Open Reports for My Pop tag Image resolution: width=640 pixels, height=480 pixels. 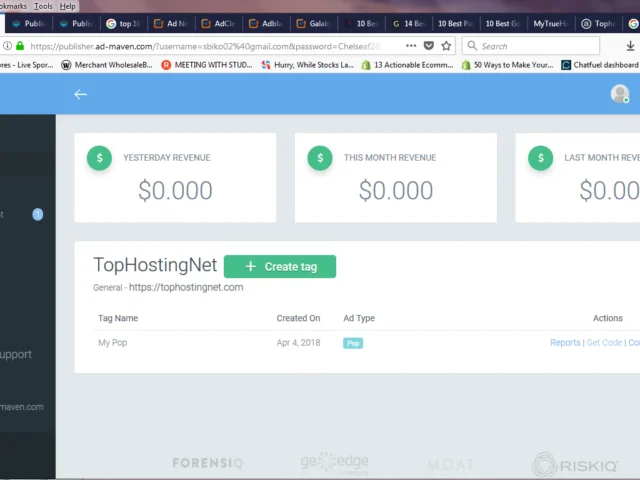coord(565,342)
